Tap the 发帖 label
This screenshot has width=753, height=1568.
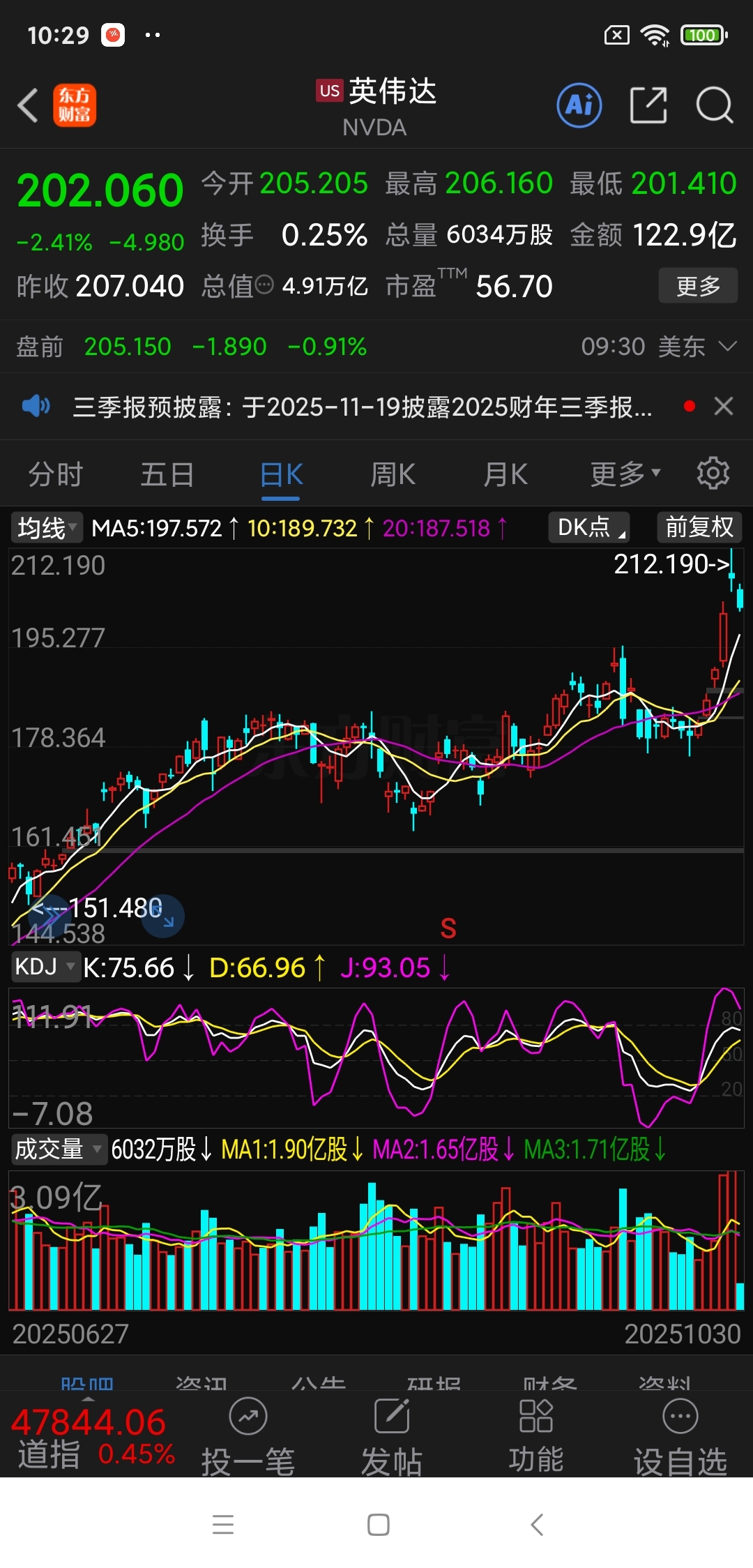[x=392, y=1461]
